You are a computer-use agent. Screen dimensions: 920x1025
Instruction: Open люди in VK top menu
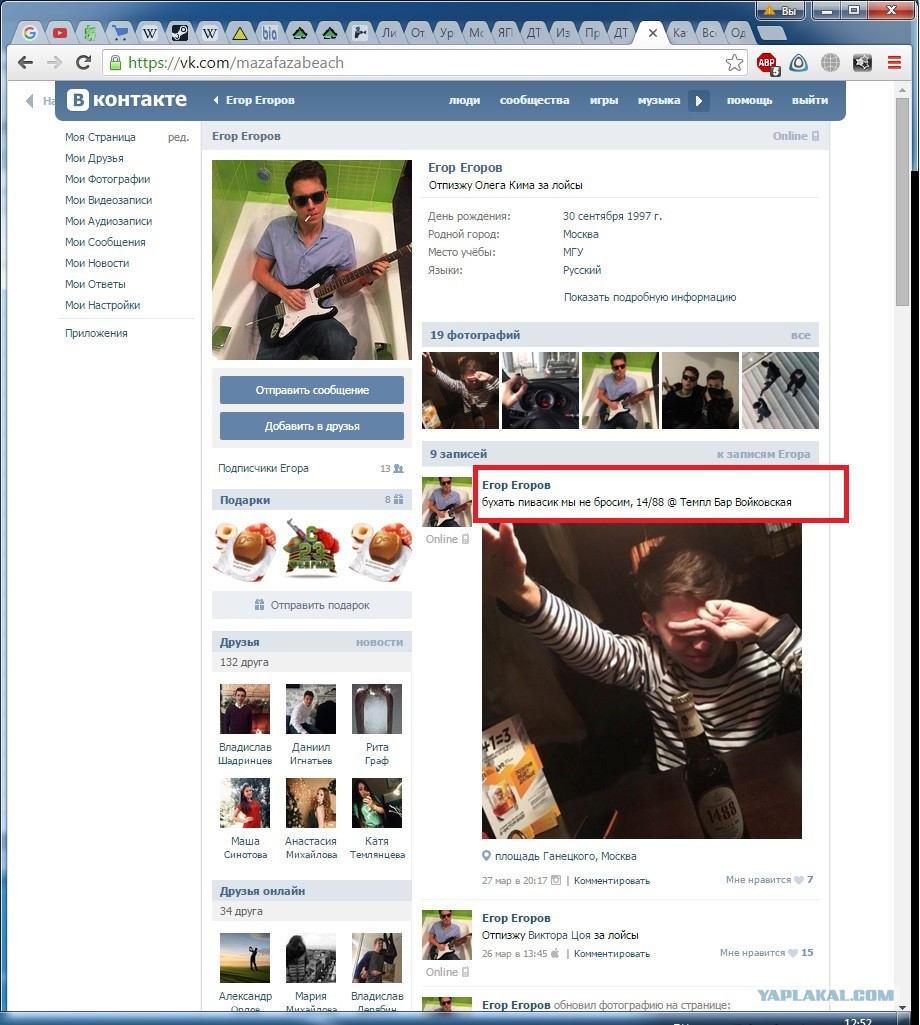click(x=464, y=101)
